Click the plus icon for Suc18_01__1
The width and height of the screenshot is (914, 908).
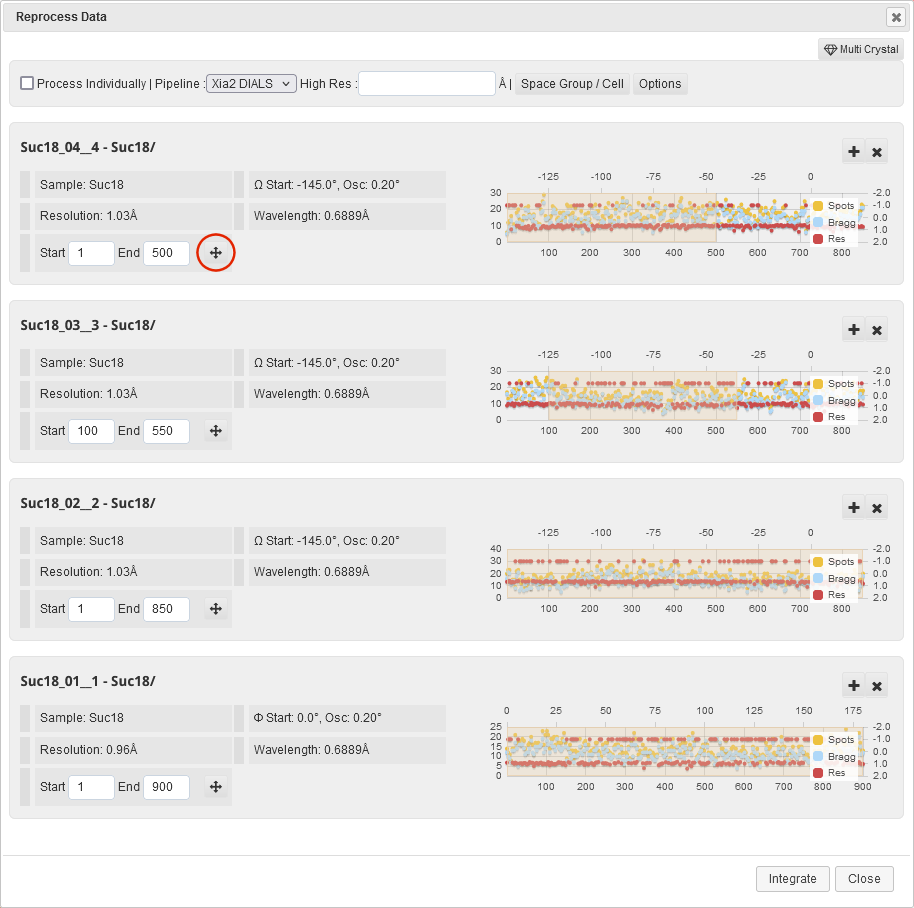(x=853, y=686)
